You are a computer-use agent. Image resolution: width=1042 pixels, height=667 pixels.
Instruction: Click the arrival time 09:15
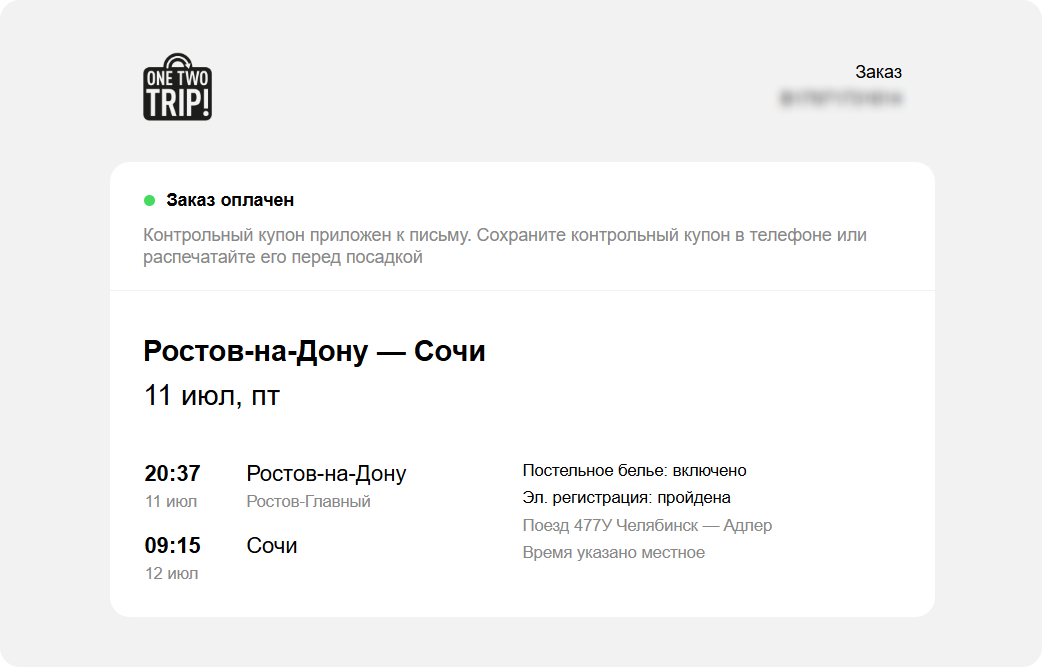pos(172,545)
